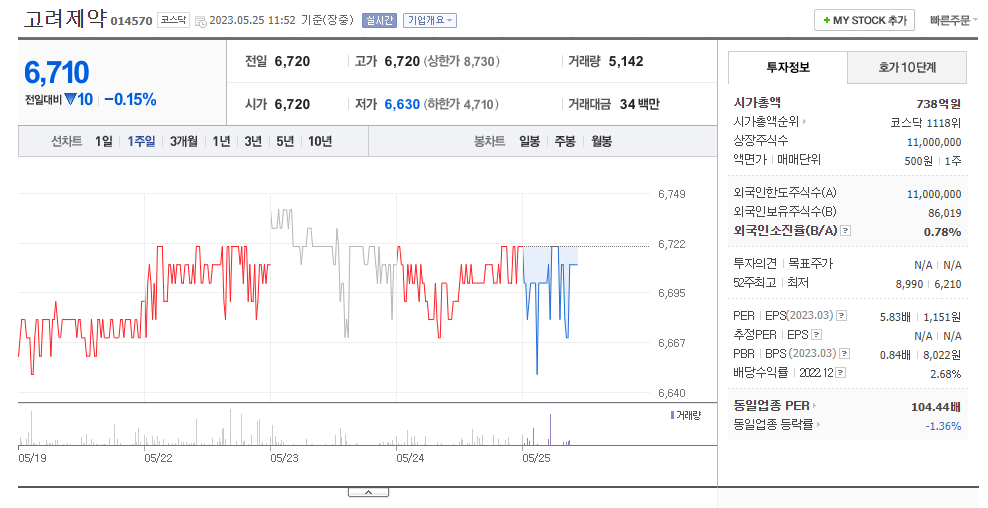Select the 1년 line chart period

221,141
